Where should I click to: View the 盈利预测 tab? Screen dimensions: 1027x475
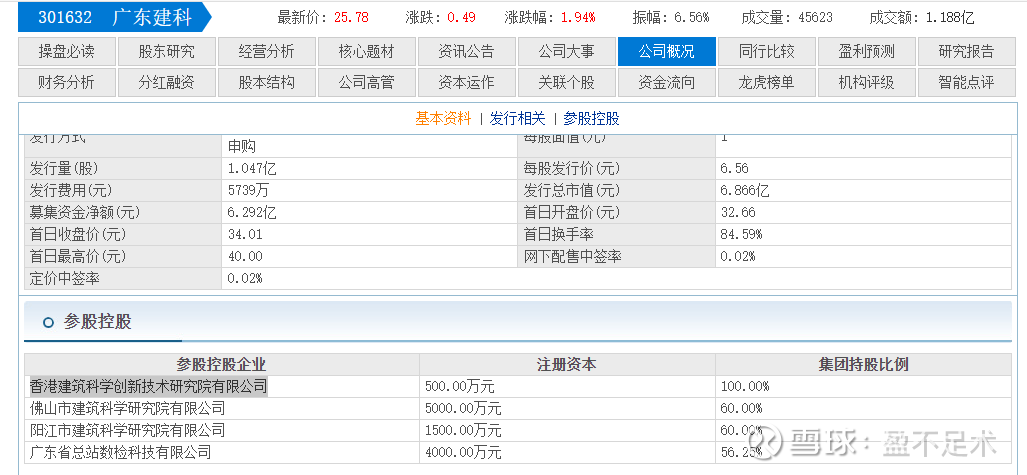pos(867,52)
